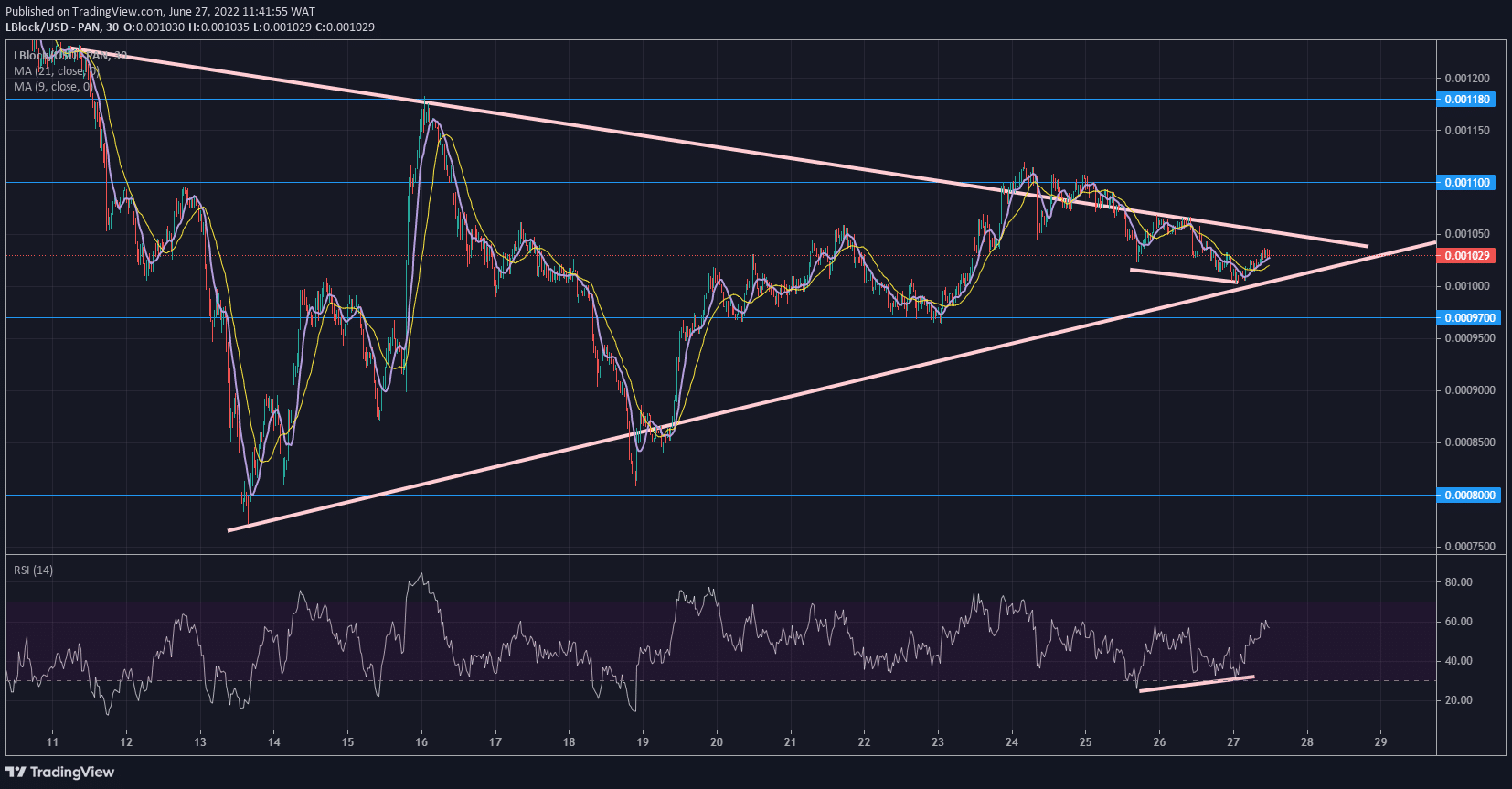
Task: Click the 80.00 RSI axis value
Action: point(1458,582)
